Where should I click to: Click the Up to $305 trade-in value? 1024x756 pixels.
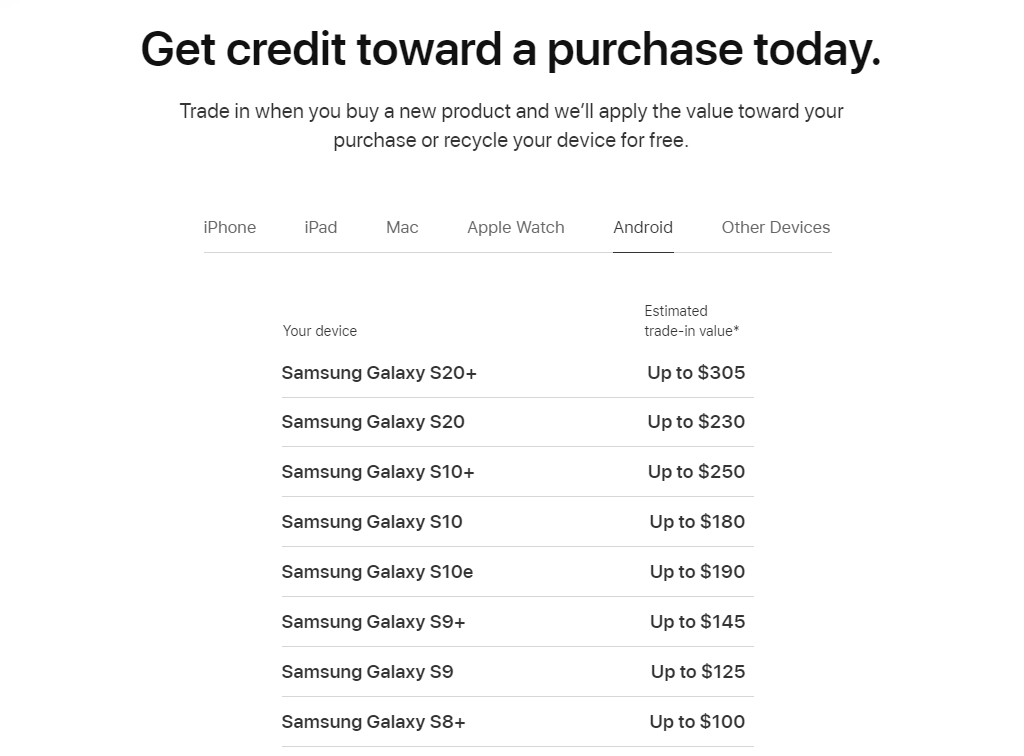coord(697,372)
